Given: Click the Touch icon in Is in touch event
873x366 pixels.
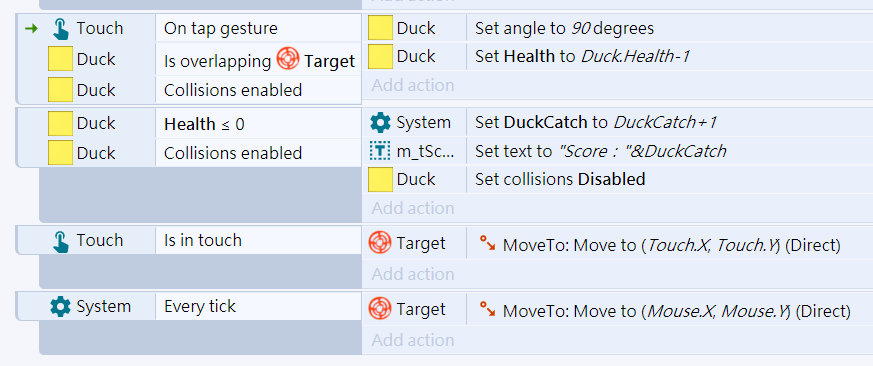Looking at the screenshot, I should (61, 241).
